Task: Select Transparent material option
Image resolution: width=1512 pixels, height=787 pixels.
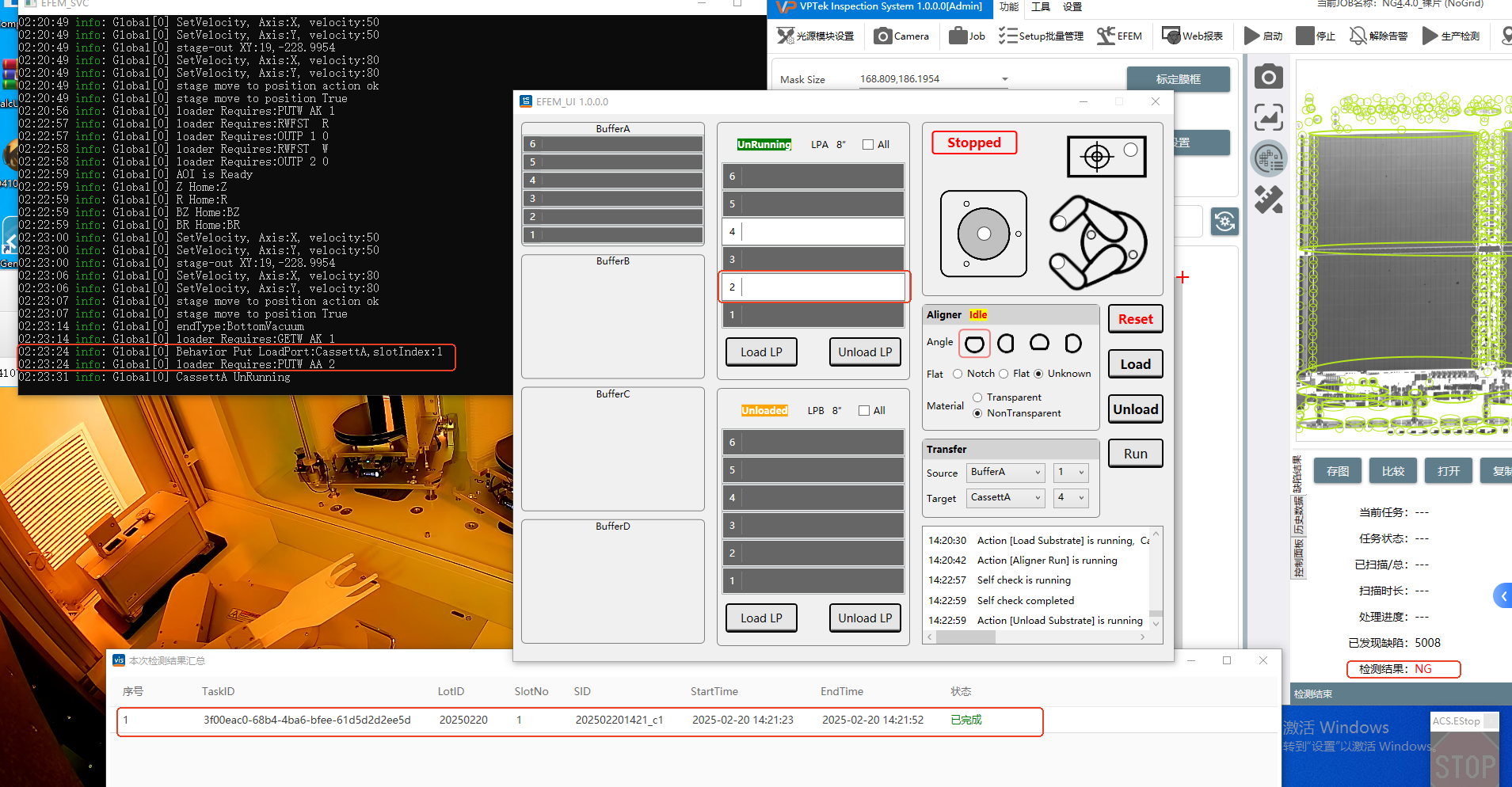Action: pos(977,397)
